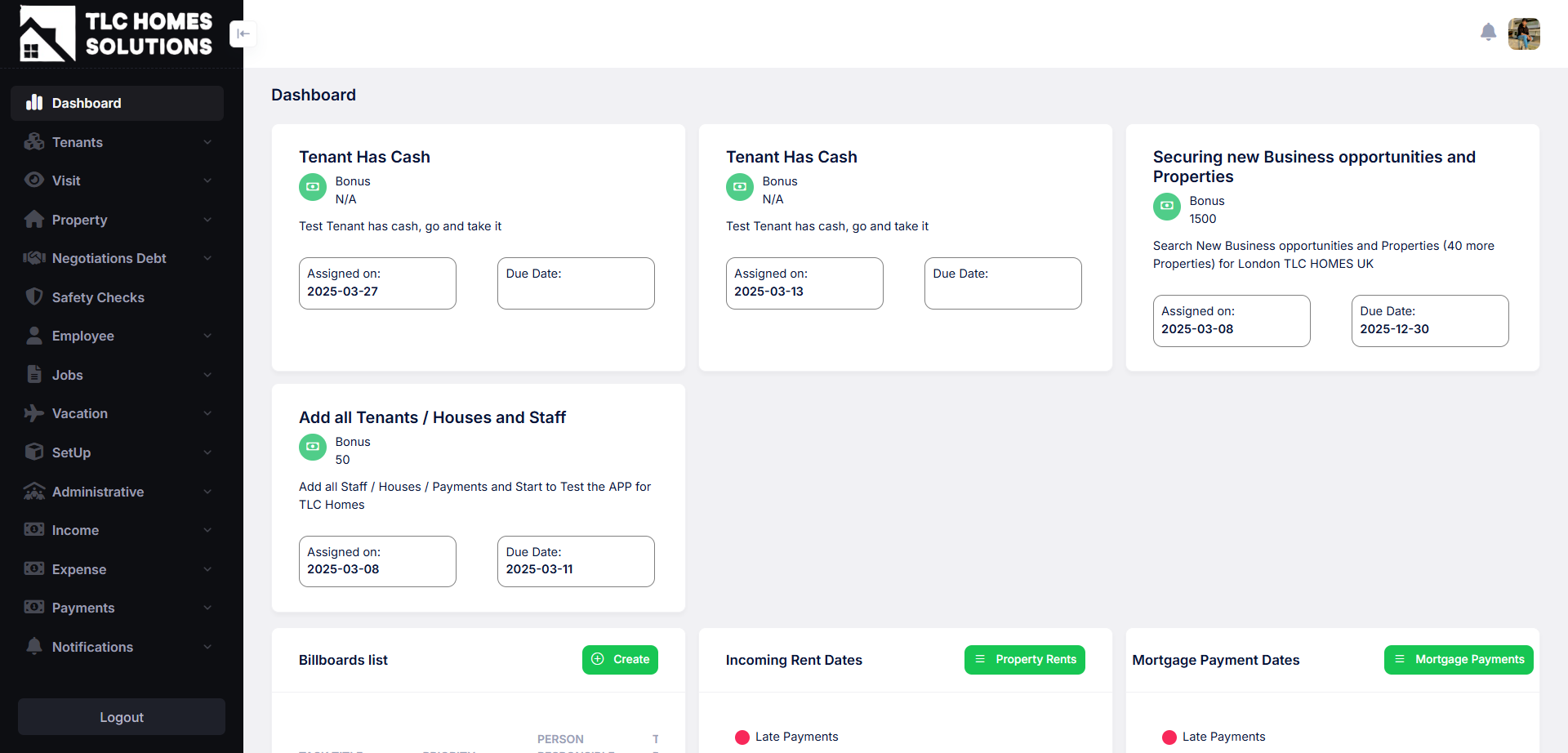
Task: Click the Create button in Billboards list
Action: (x=620, y=660)
